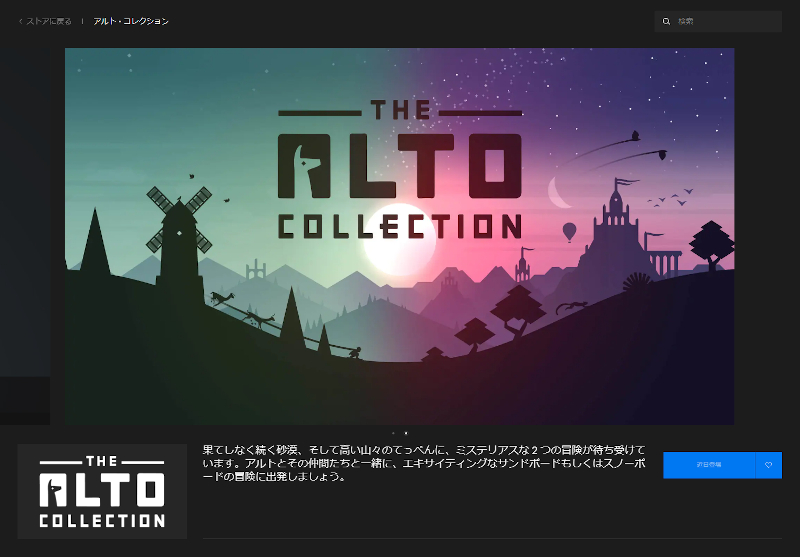
Task: Select the second, active carousel dot
Action: (406, 433)
